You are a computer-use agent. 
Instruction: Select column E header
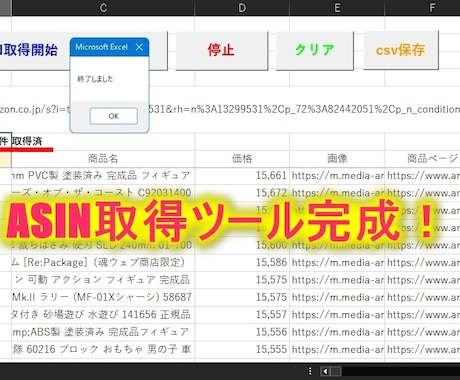pos(337,8)
